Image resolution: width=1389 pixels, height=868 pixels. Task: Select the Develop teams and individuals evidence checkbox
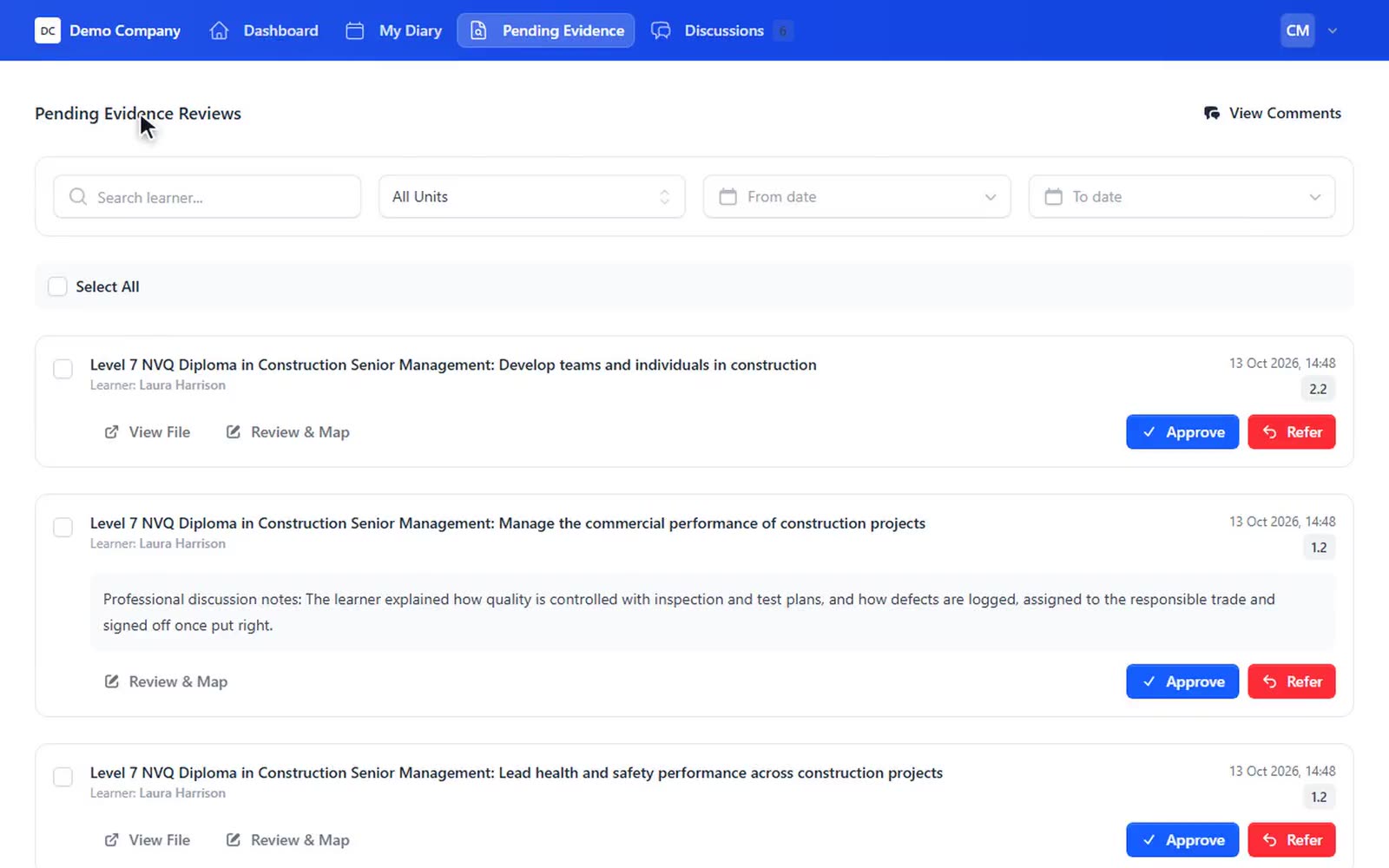click(63, 369)
